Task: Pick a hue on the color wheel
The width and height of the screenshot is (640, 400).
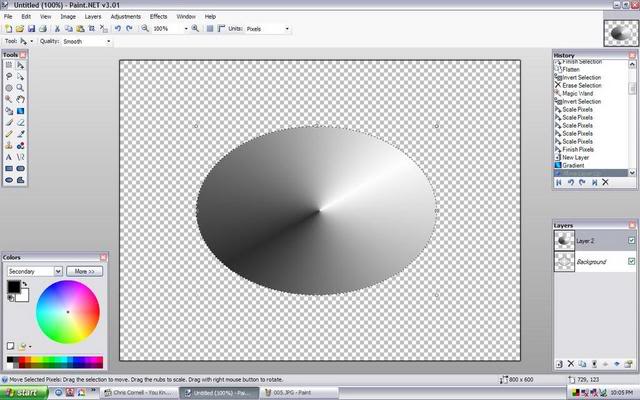Action: pyautogui.click(x=68, y=312)
